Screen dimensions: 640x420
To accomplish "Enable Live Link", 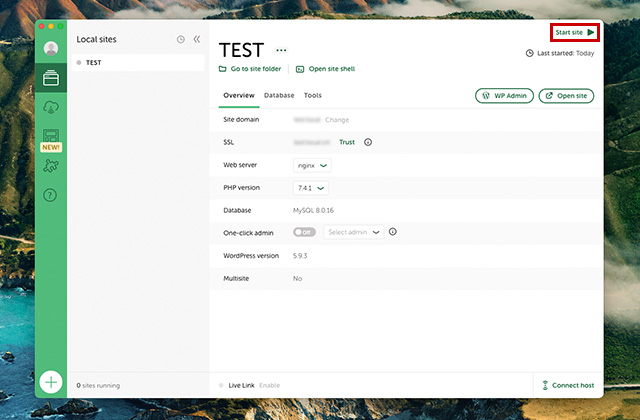I will point(270,385).
